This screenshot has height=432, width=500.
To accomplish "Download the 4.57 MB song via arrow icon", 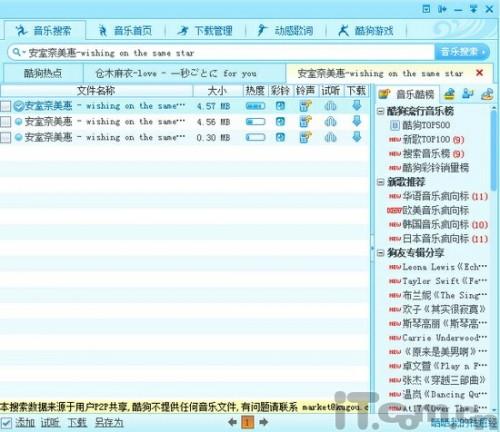I will 356,106.
